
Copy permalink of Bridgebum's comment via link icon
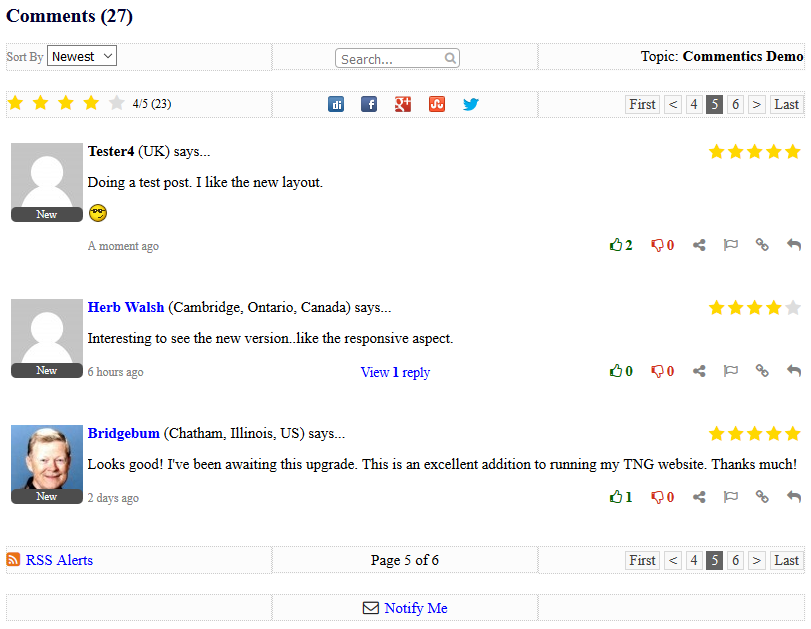(x=762, y=496)
